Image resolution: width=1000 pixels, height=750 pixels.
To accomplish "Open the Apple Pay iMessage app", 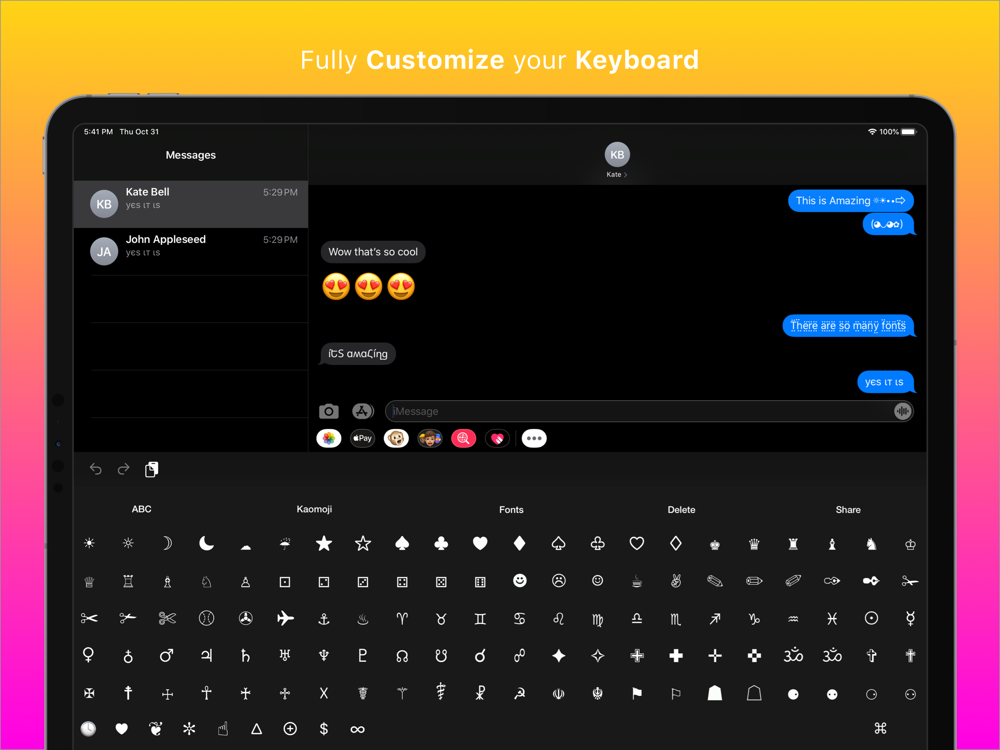I will pos(362,438).
